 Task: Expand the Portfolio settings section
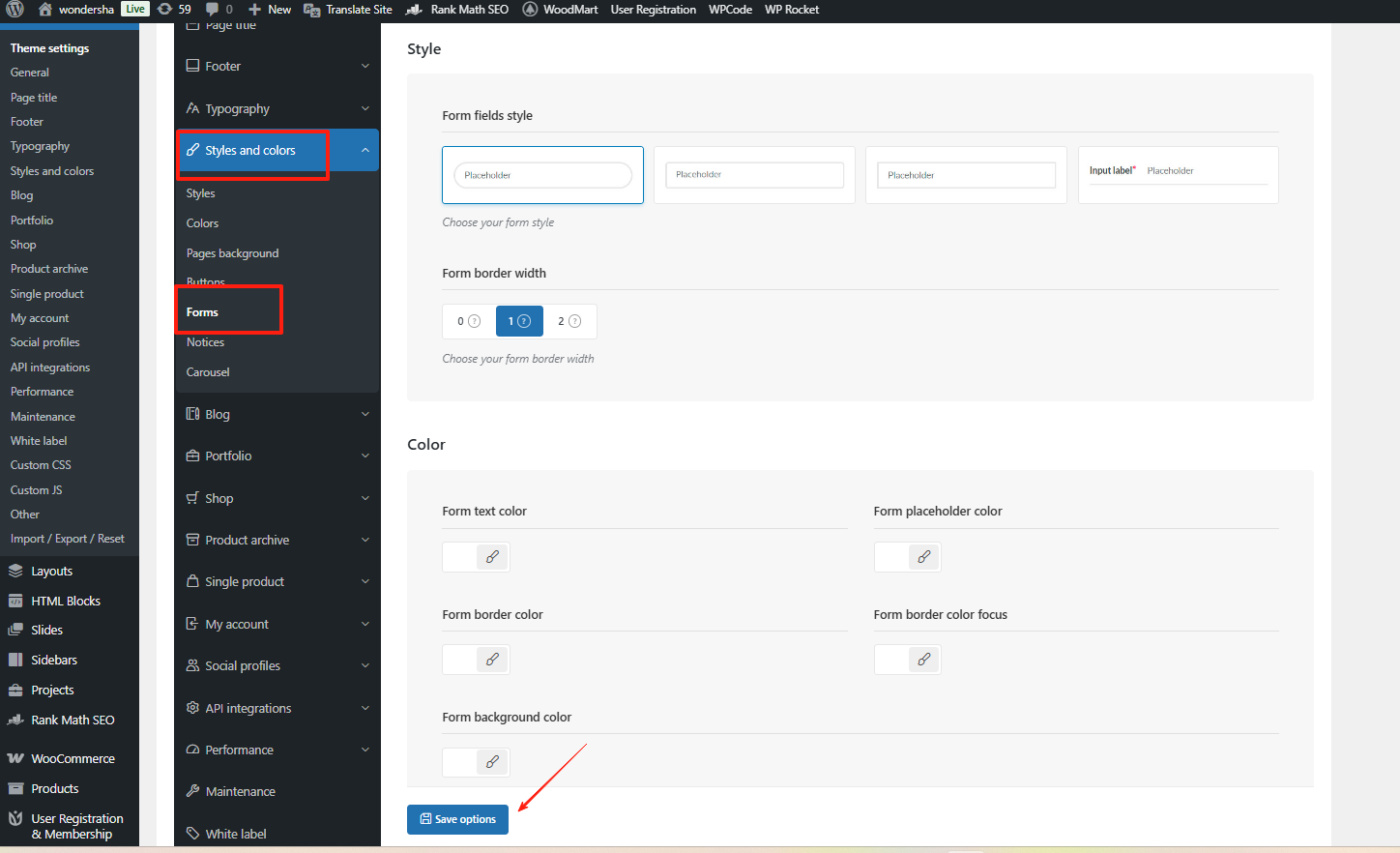pos(277,456)
